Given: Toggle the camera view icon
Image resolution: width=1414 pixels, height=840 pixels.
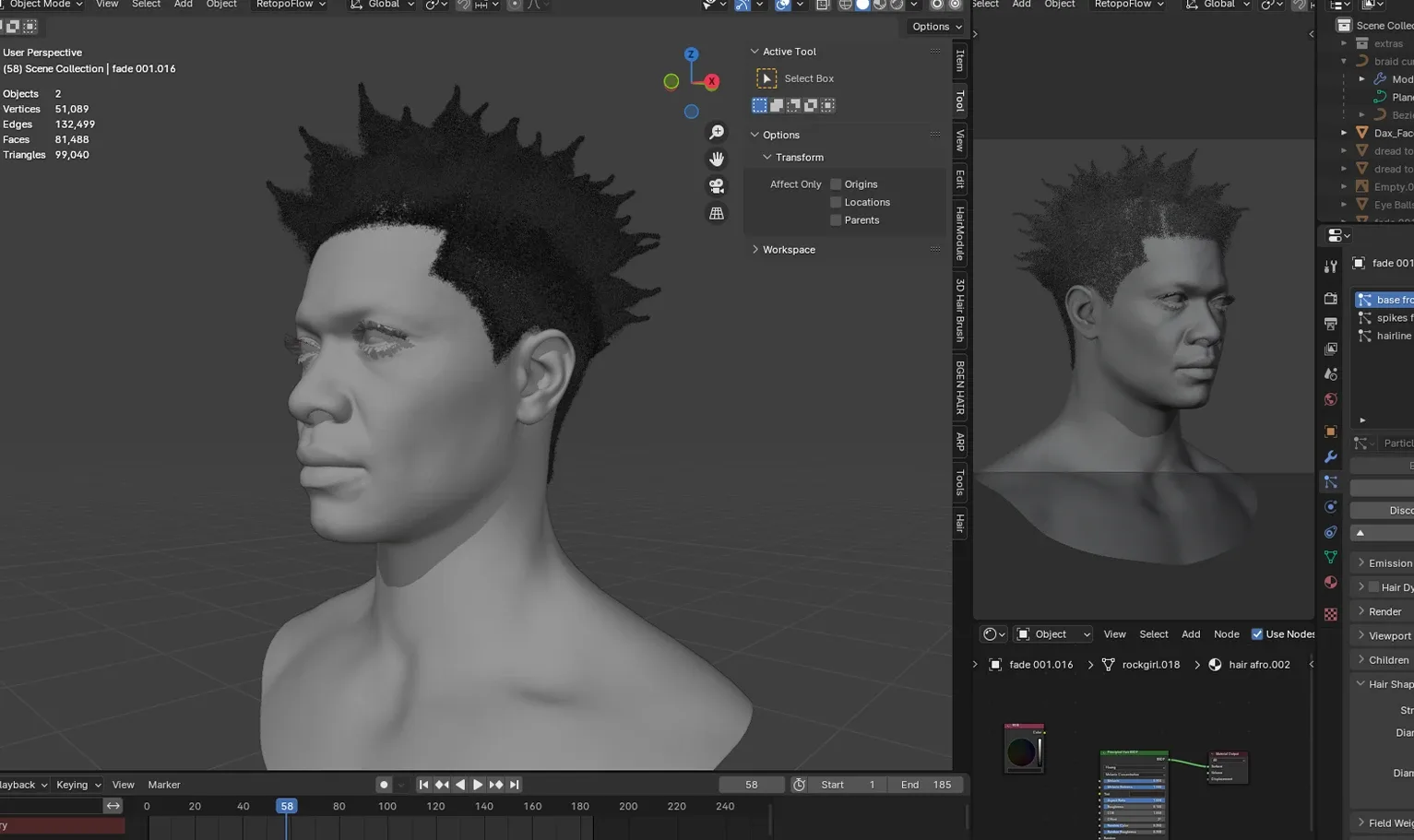Looking at the screenshot, I should (716, 186).
